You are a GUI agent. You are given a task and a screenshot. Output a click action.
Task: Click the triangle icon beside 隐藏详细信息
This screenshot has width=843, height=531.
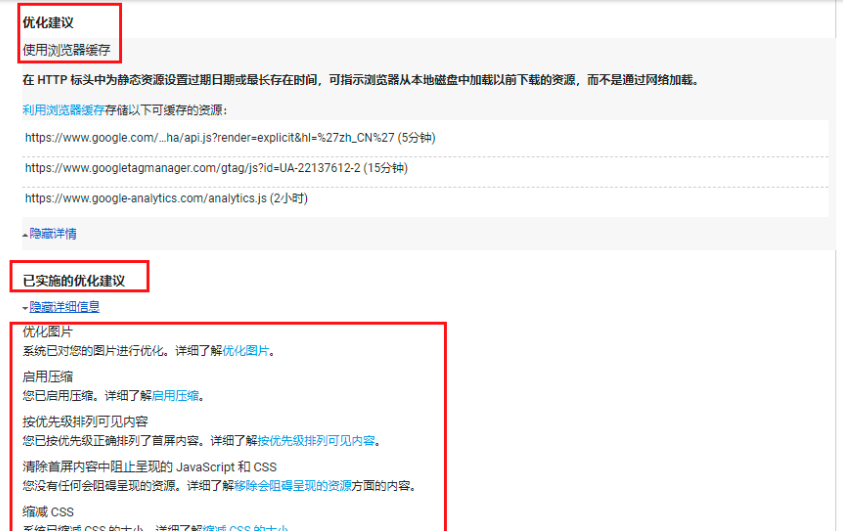click(25, 308)
